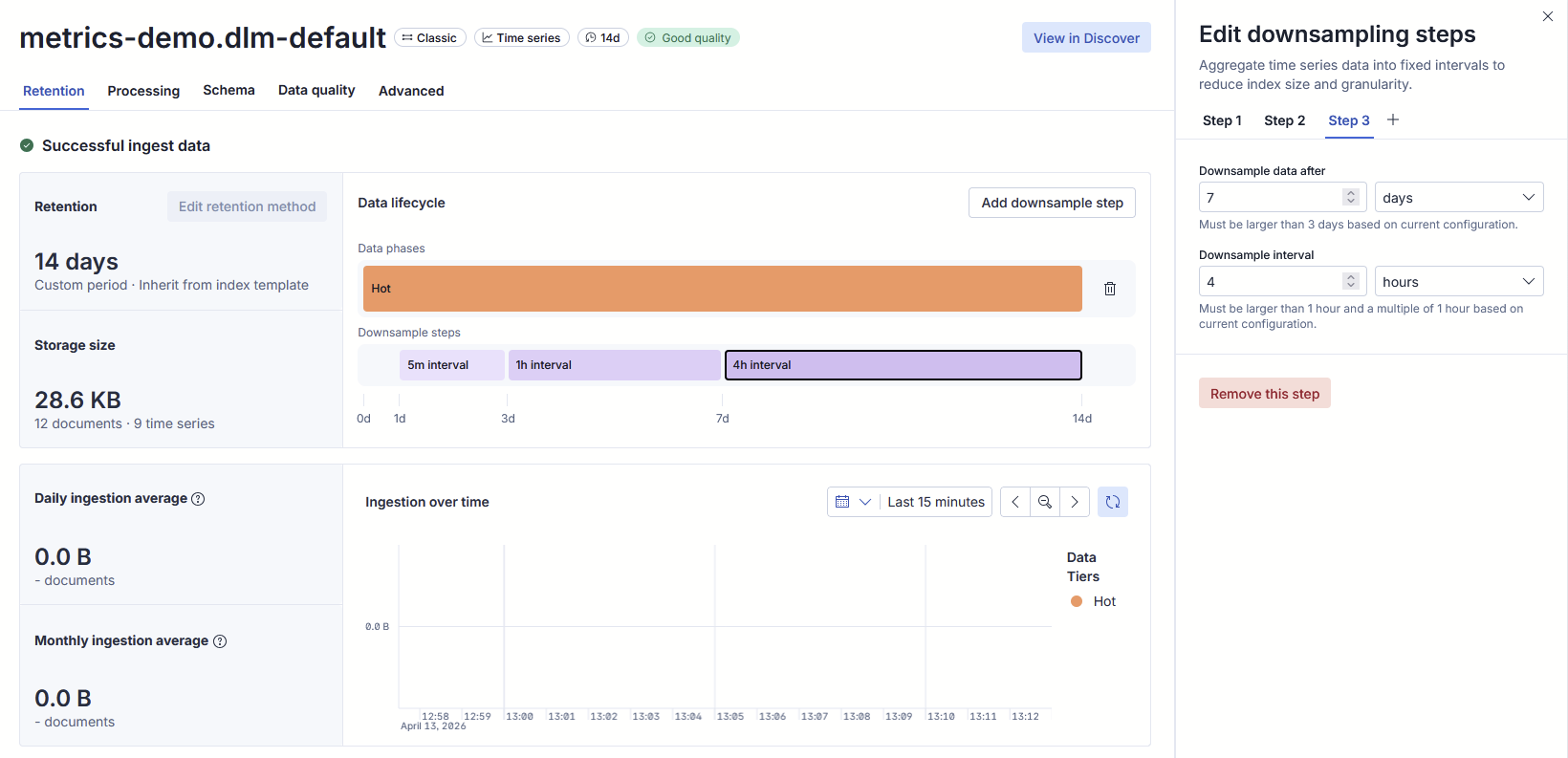Click Edit retention method button
The width and height of the screenshot is (1568, 758).
(x=247, y=206)
